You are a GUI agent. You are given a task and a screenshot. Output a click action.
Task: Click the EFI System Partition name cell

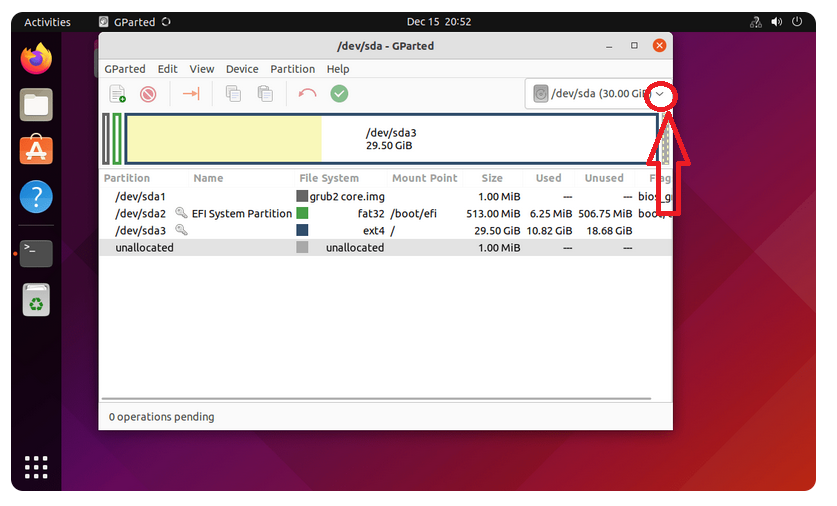pyautogui.click(x=242, y=214)
